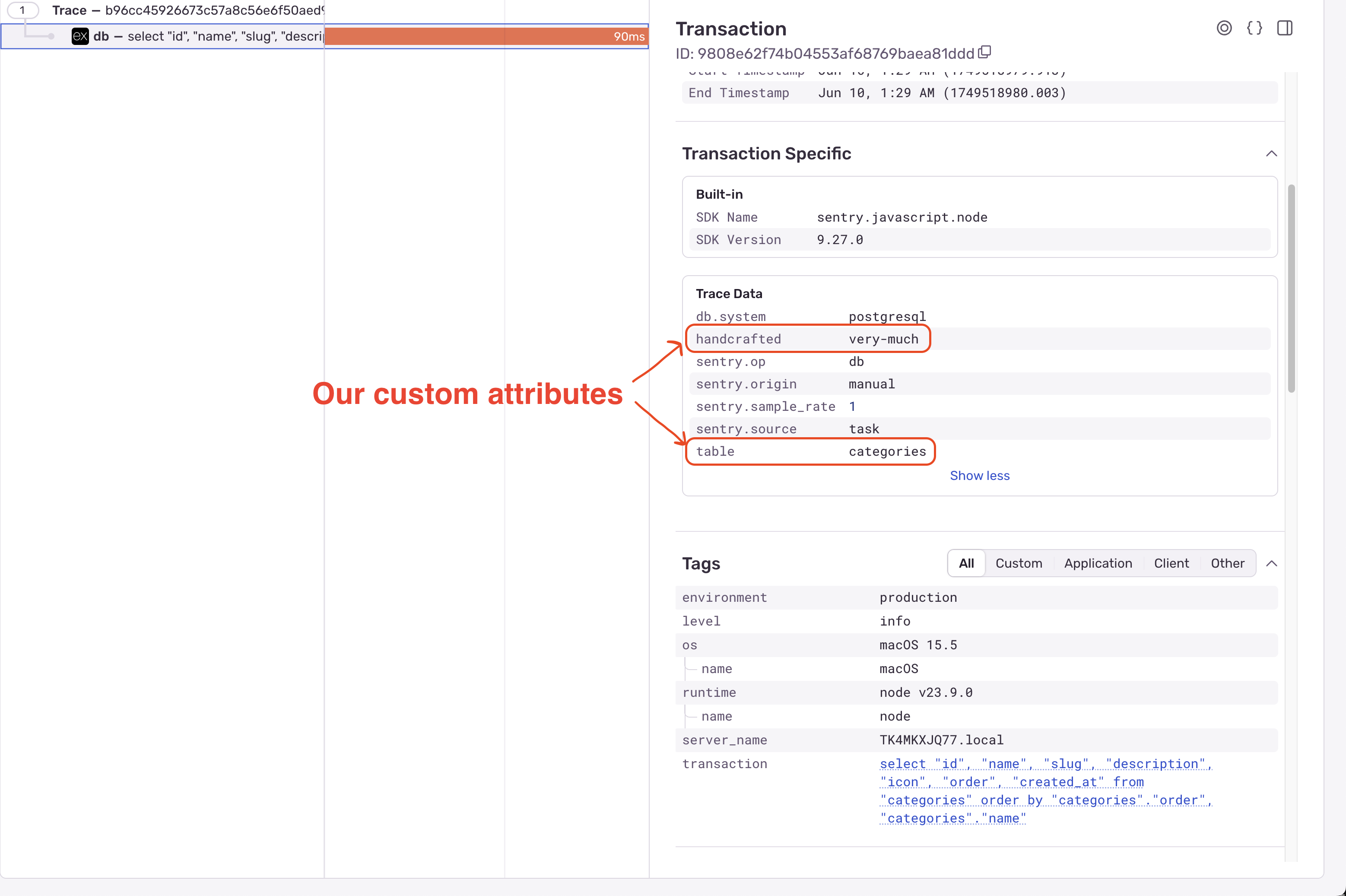1346x896 pixels.
Task: Switch to the Other tags filter
Action: [x=1227, y=563]
